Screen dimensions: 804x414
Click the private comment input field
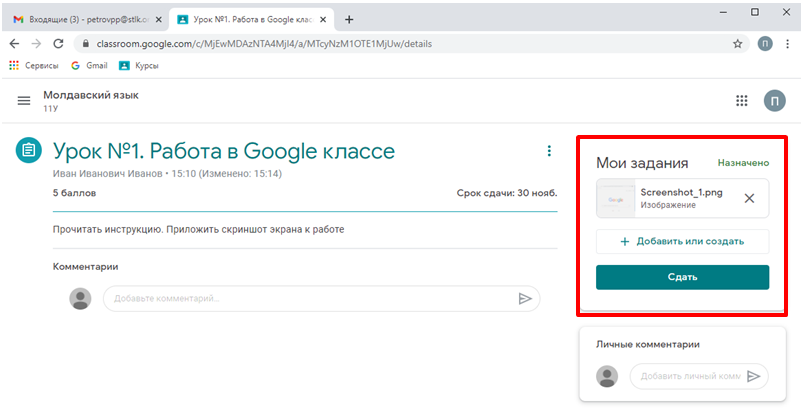coord(688,376)
